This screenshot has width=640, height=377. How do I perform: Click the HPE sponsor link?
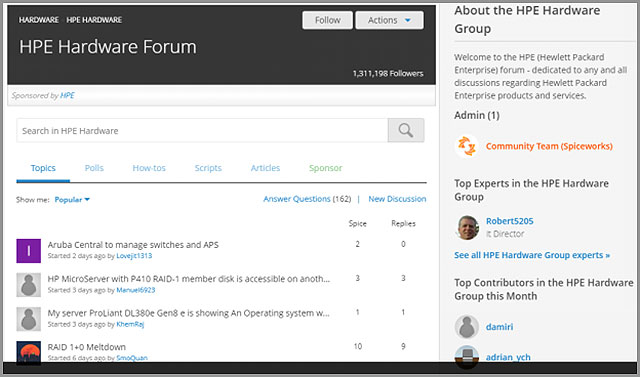click(67, 95)
